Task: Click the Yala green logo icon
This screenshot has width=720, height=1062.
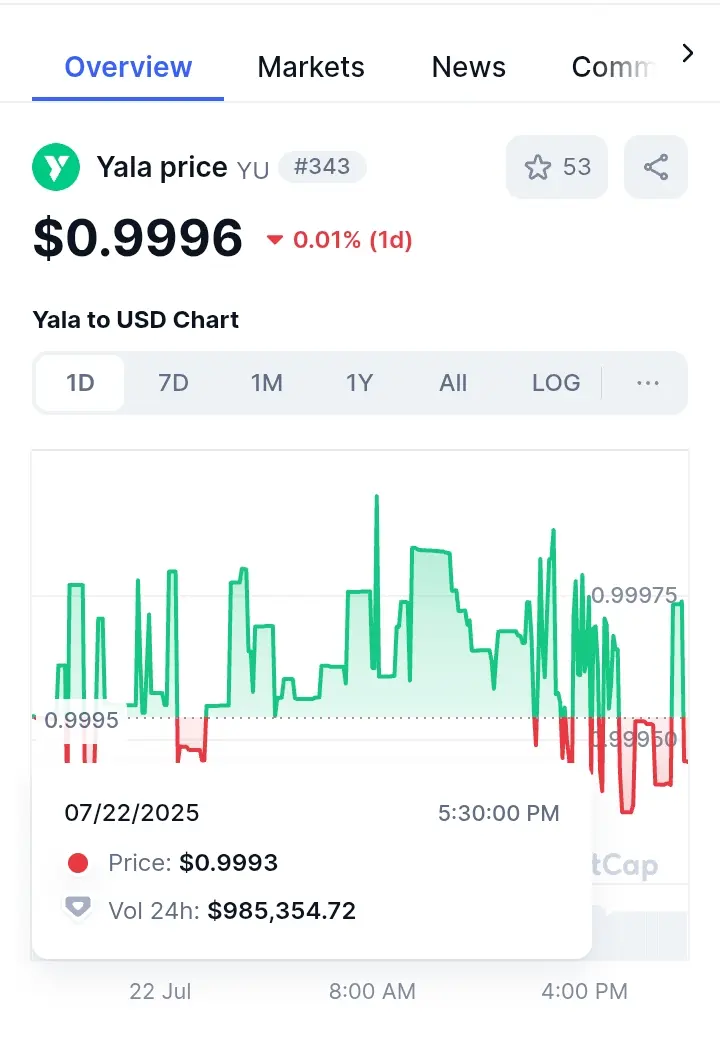Action: (x=56, y=167)
